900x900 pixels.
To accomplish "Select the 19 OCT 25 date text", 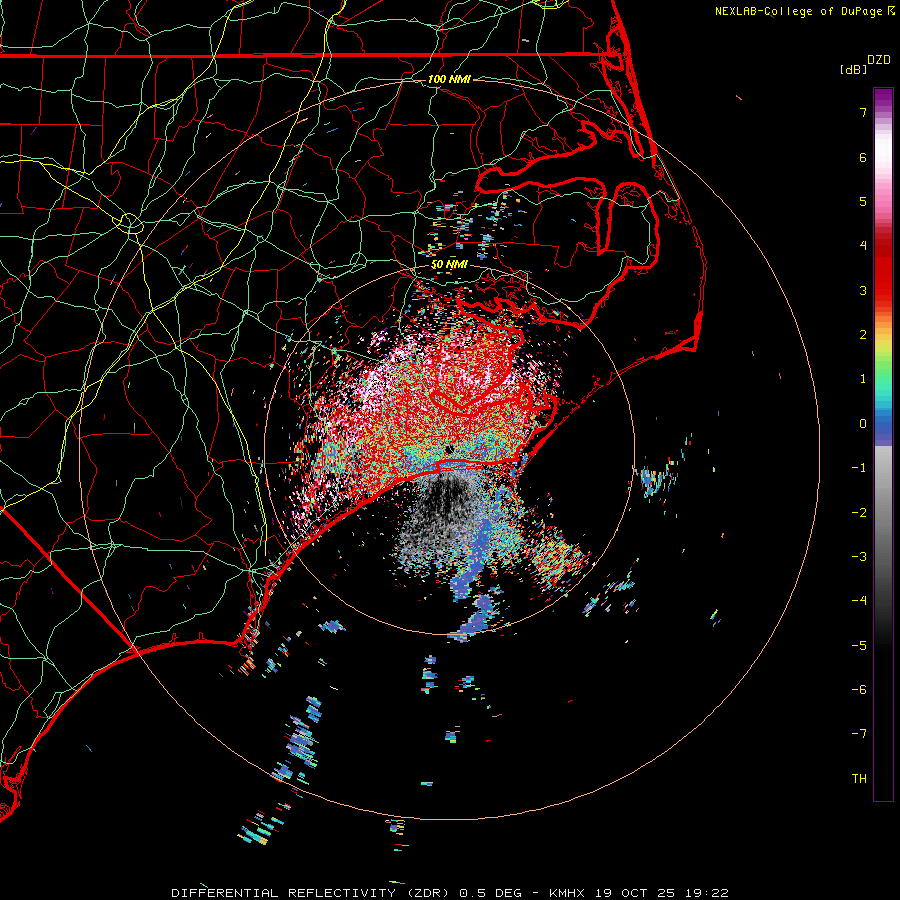I will (637, 893).
